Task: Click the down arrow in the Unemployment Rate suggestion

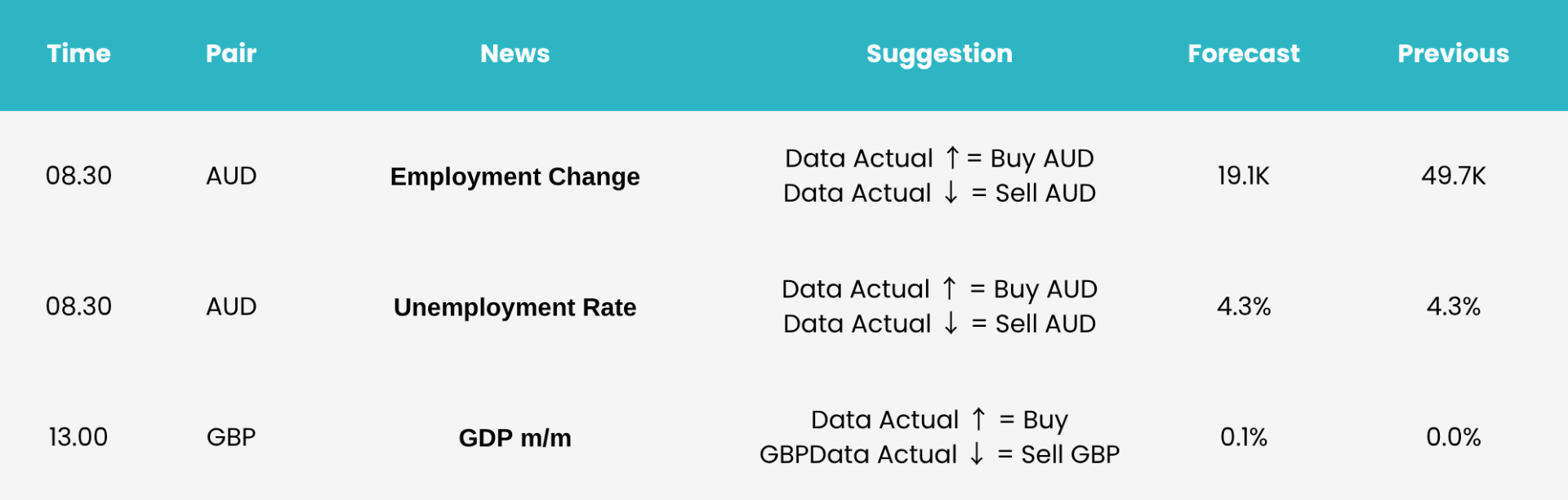Action: [951, 324]
